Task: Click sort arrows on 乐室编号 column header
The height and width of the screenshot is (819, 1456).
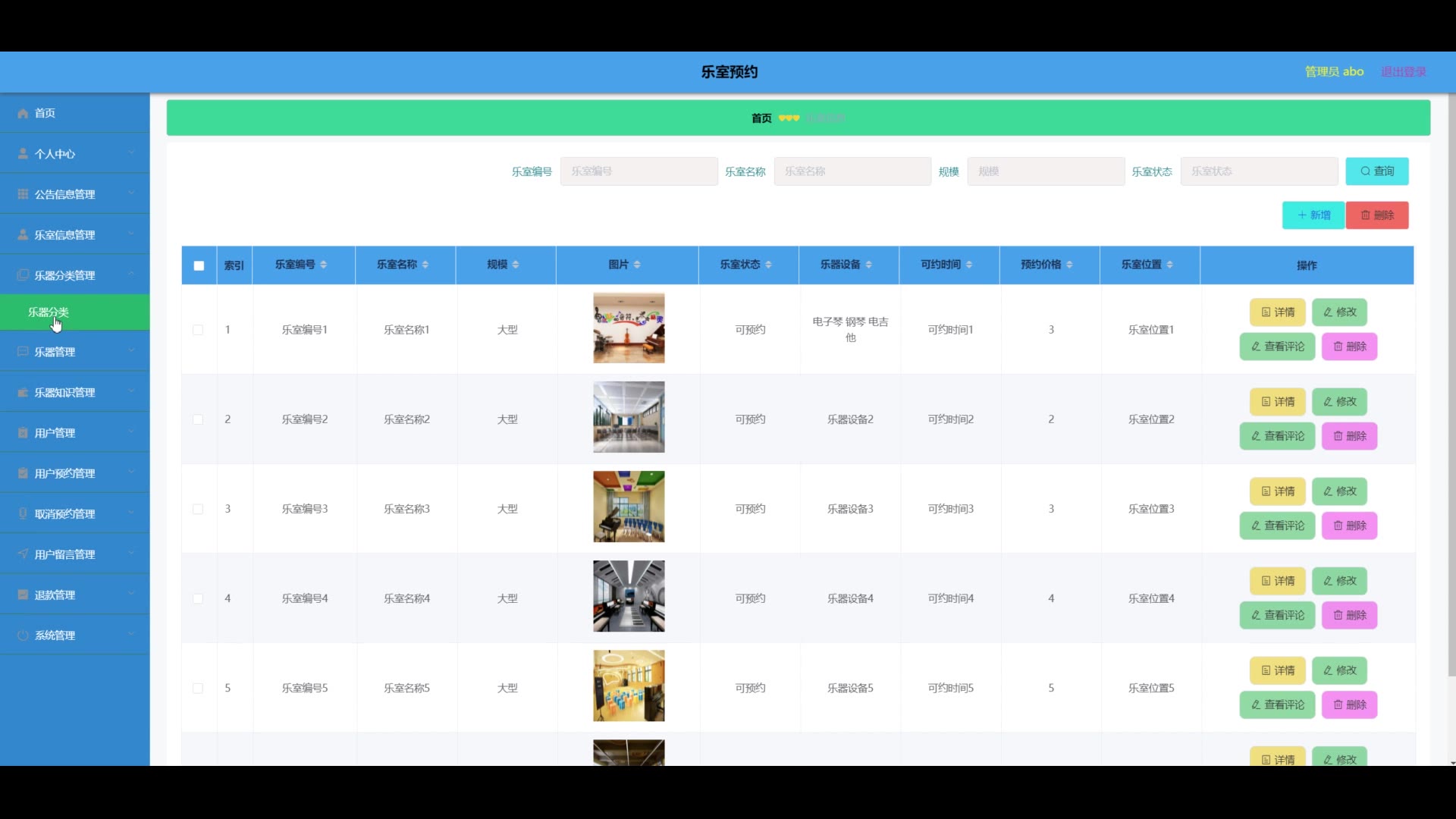Action: point(324,265)
